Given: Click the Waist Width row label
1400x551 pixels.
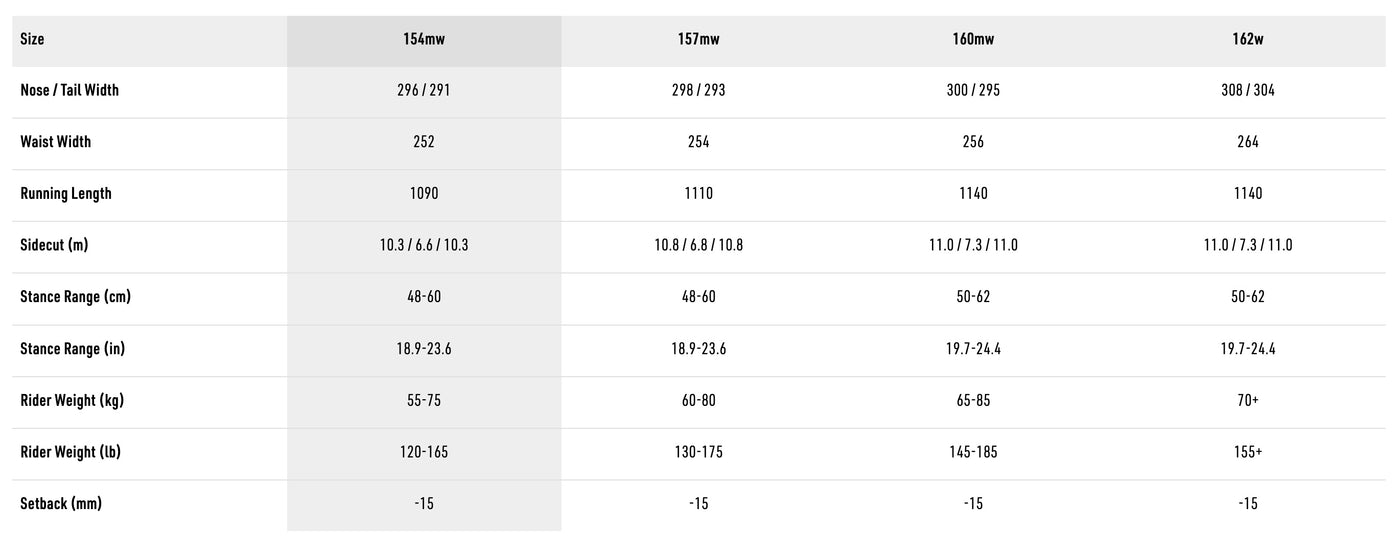Looking at the screenshot, I should point(56,142).
